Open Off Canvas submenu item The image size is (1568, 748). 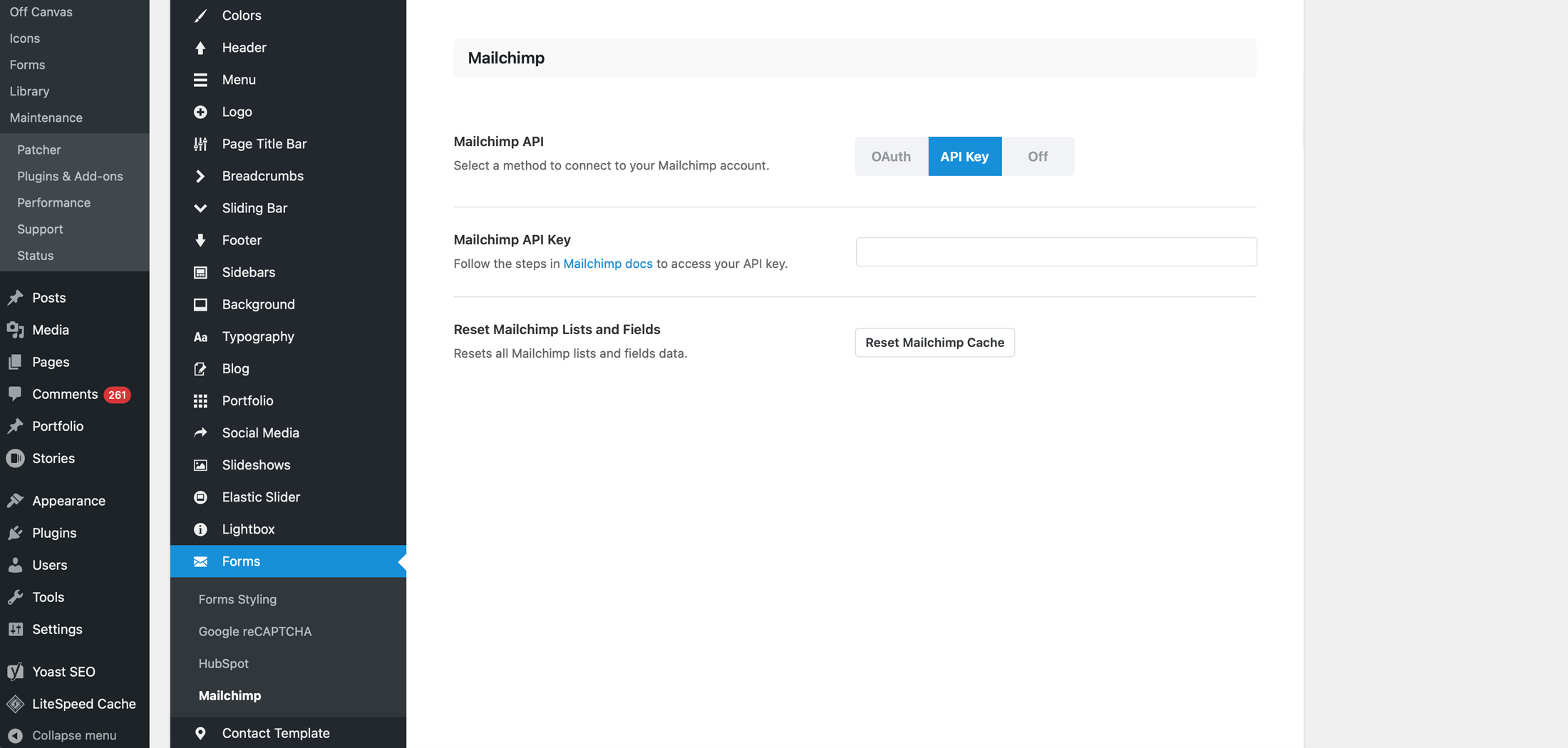tap(41, 11)
